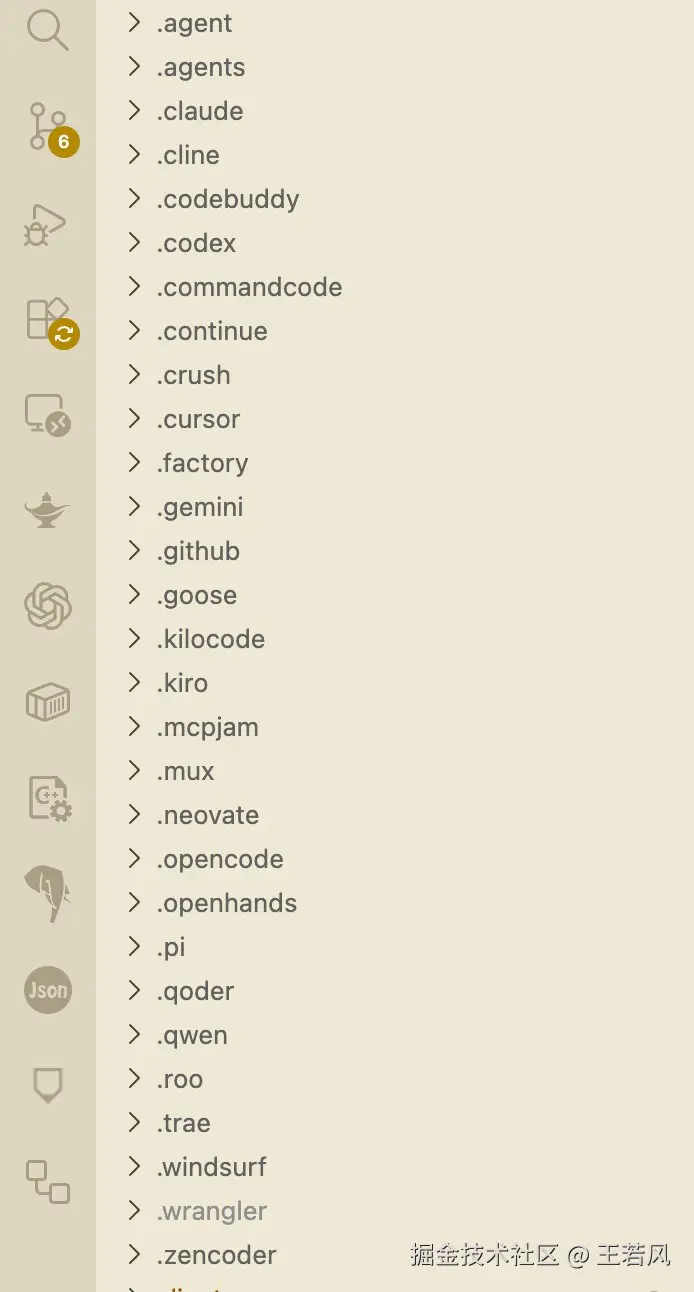Open the Run and Debug view
The image size is (694, 1292).
(47, 224)
